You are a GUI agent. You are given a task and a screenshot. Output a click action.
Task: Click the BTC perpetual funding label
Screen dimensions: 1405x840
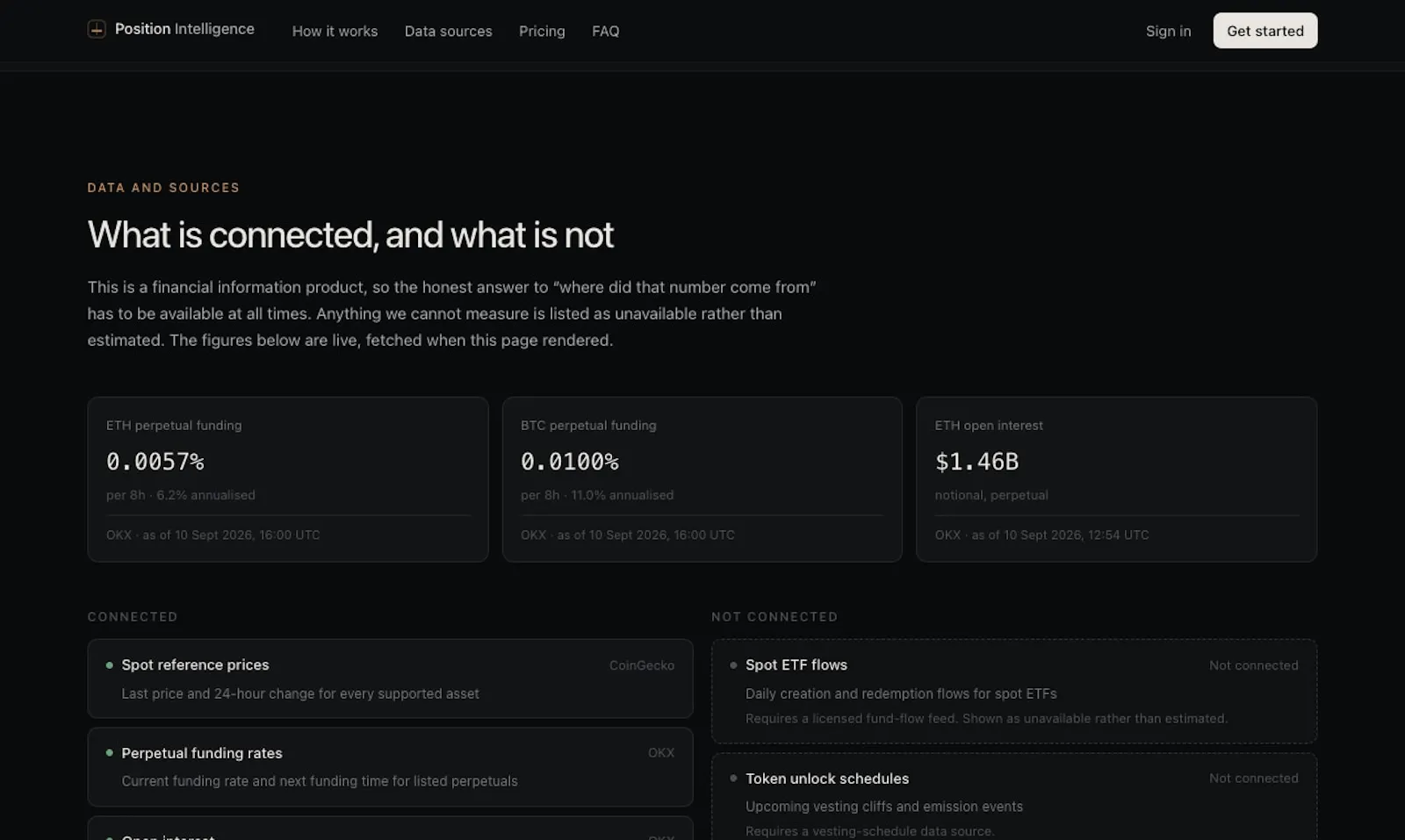click(x=588, y=425)
